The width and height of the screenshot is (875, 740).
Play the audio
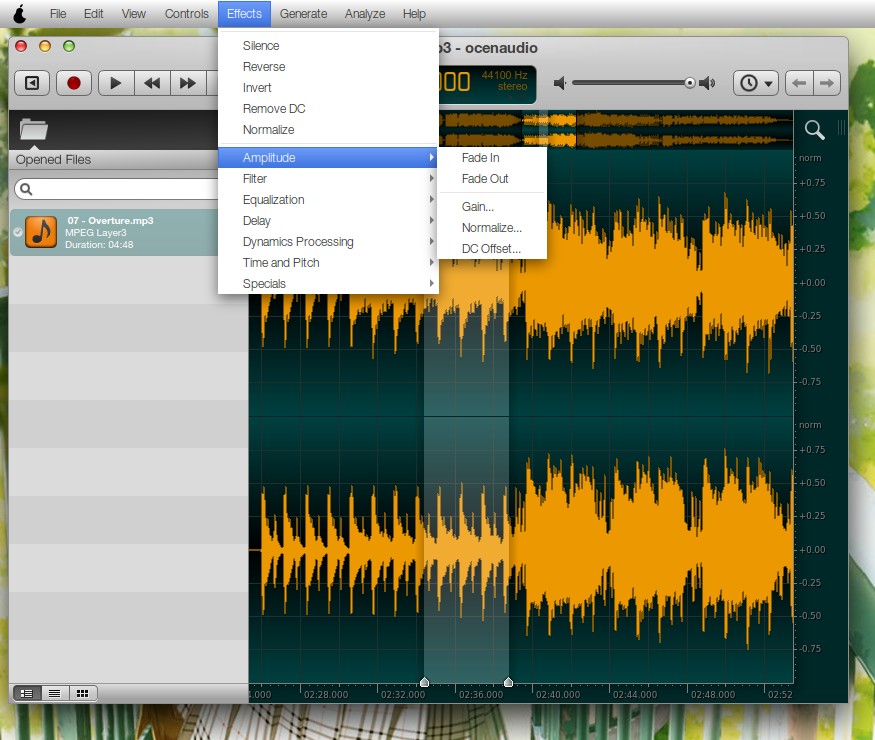coord(116,83)
